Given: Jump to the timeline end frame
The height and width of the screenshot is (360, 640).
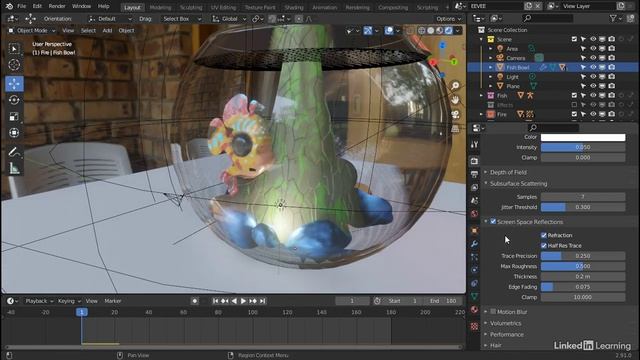Looking at the screenshot, I should pos(262,301).
